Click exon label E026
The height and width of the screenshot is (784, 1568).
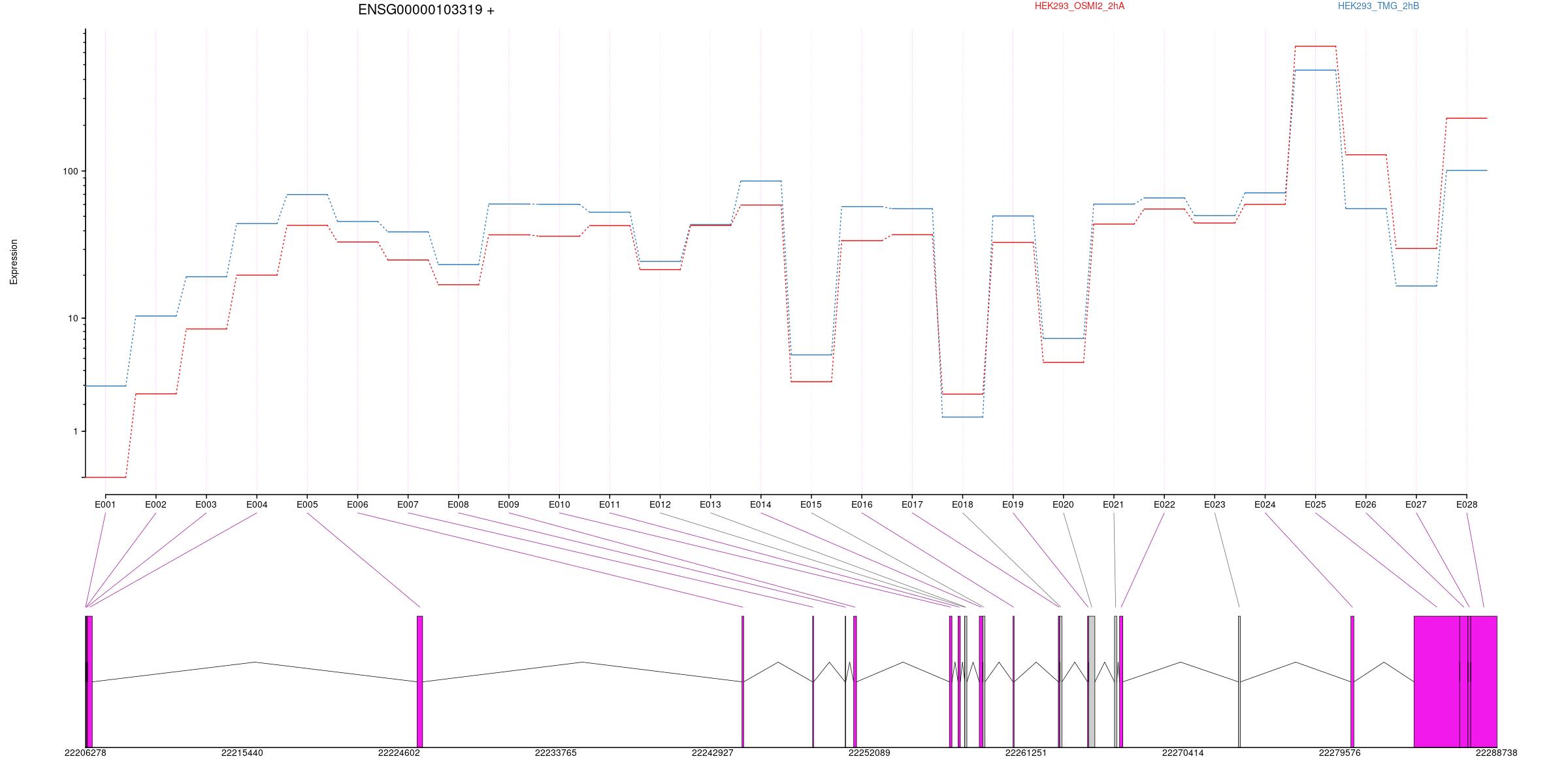(x=1365, y=504)
